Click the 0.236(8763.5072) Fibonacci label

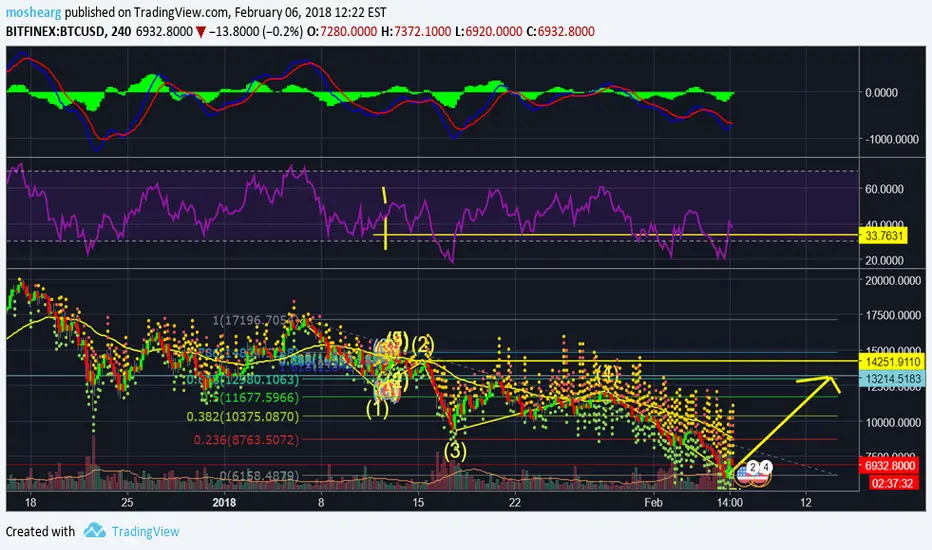click(246, 440)
